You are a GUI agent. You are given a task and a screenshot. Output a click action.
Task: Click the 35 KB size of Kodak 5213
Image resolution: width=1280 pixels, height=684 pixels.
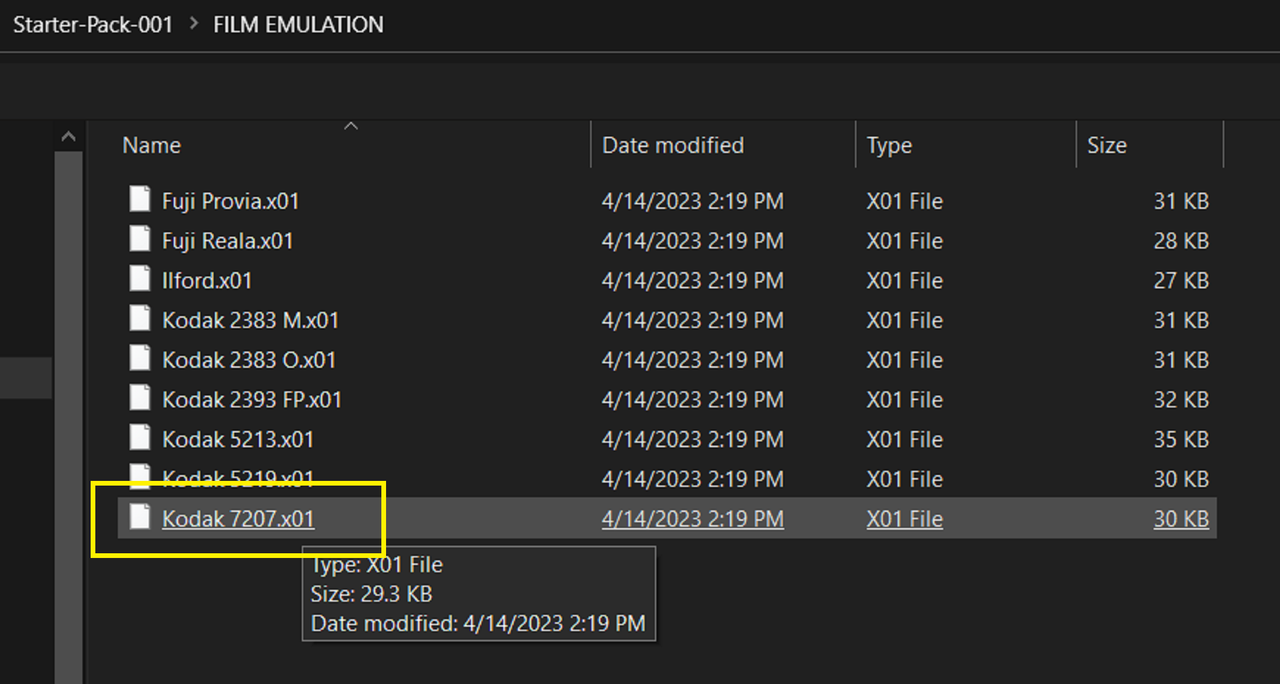point(1181,440)
